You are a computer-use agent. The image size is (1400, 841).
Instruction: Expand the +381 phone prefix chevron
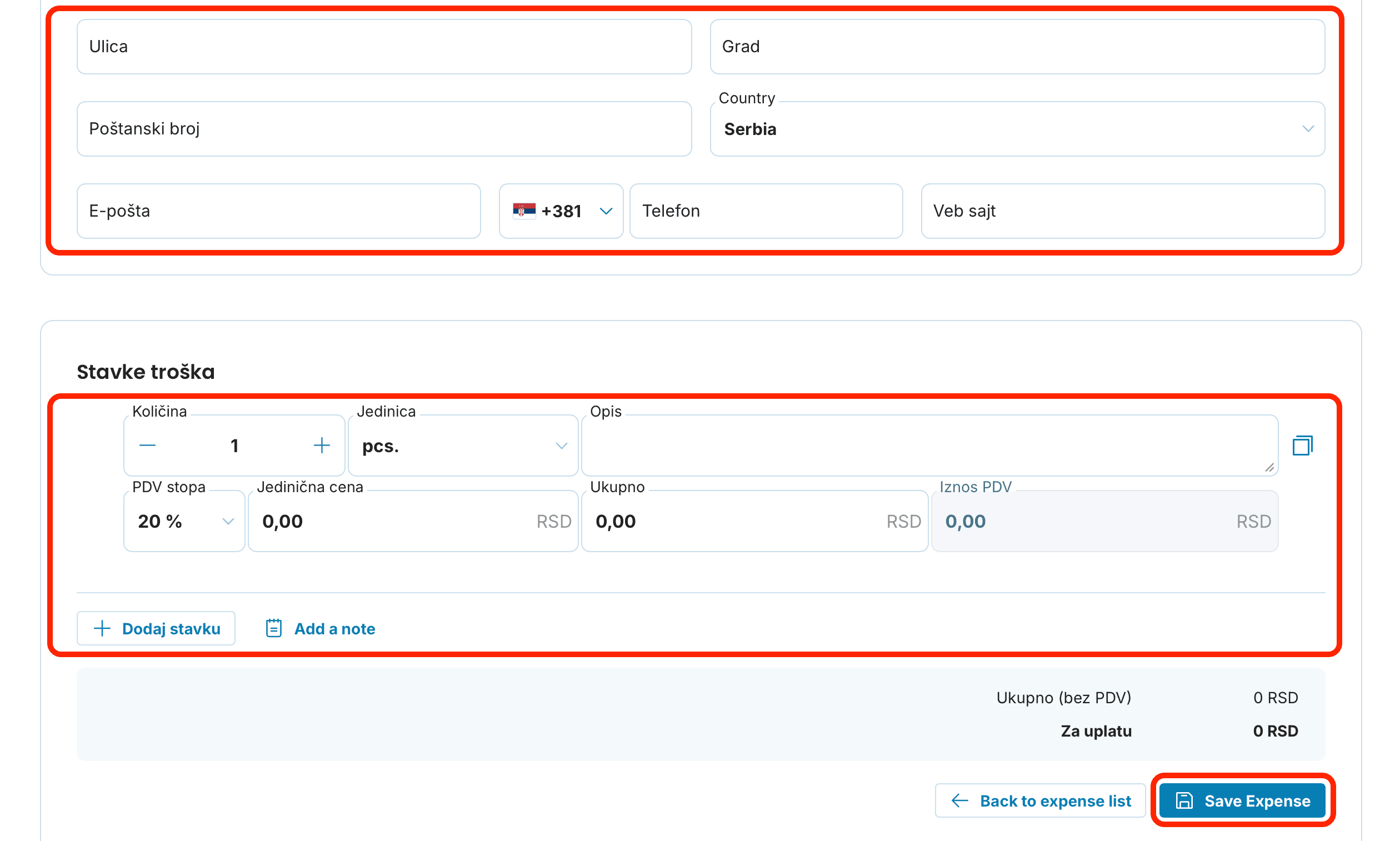click(606, 212)
